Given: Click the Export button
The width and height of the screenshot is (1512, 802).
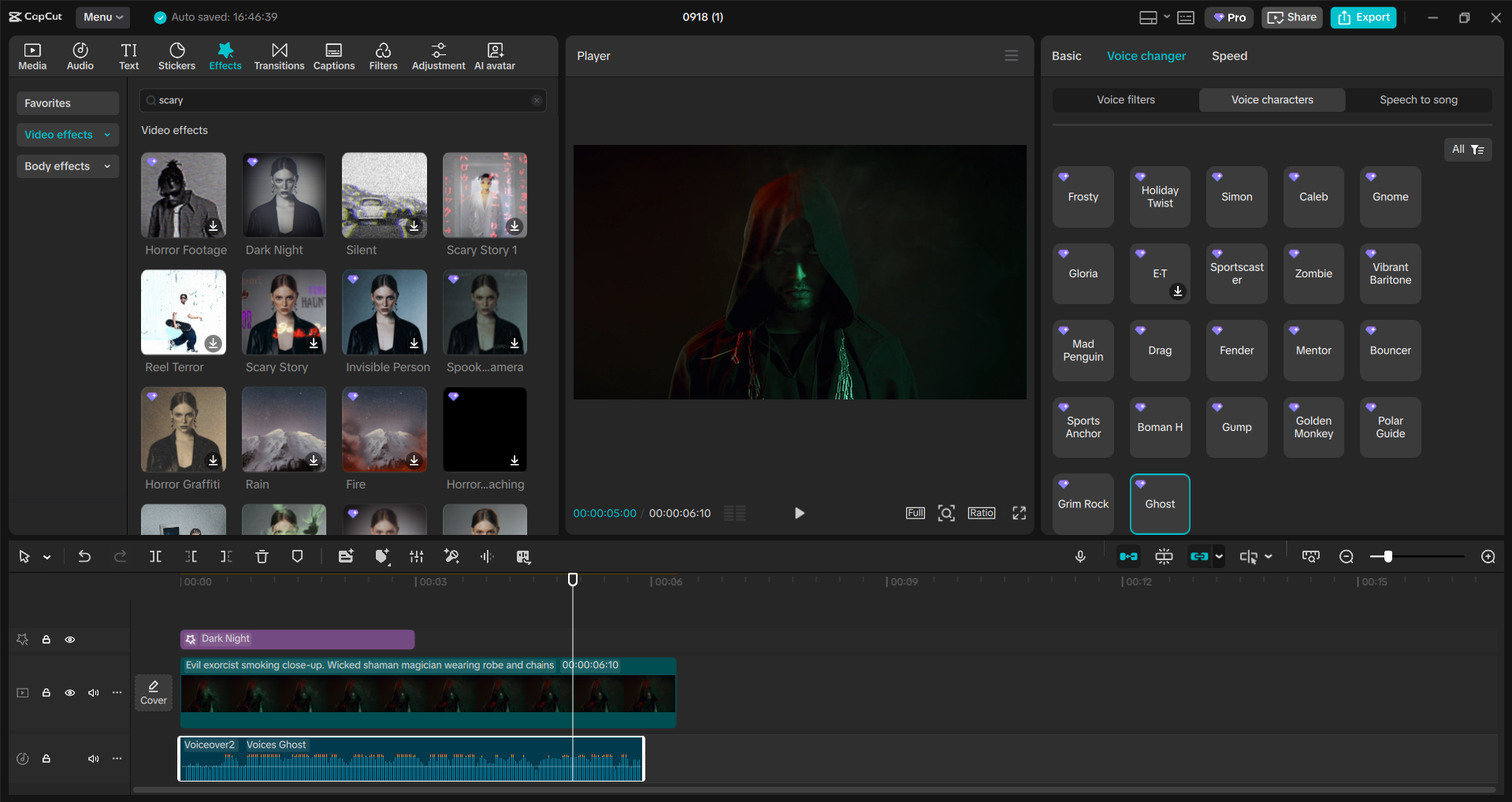Looking at the screenshot, I should click(1362, 17).
